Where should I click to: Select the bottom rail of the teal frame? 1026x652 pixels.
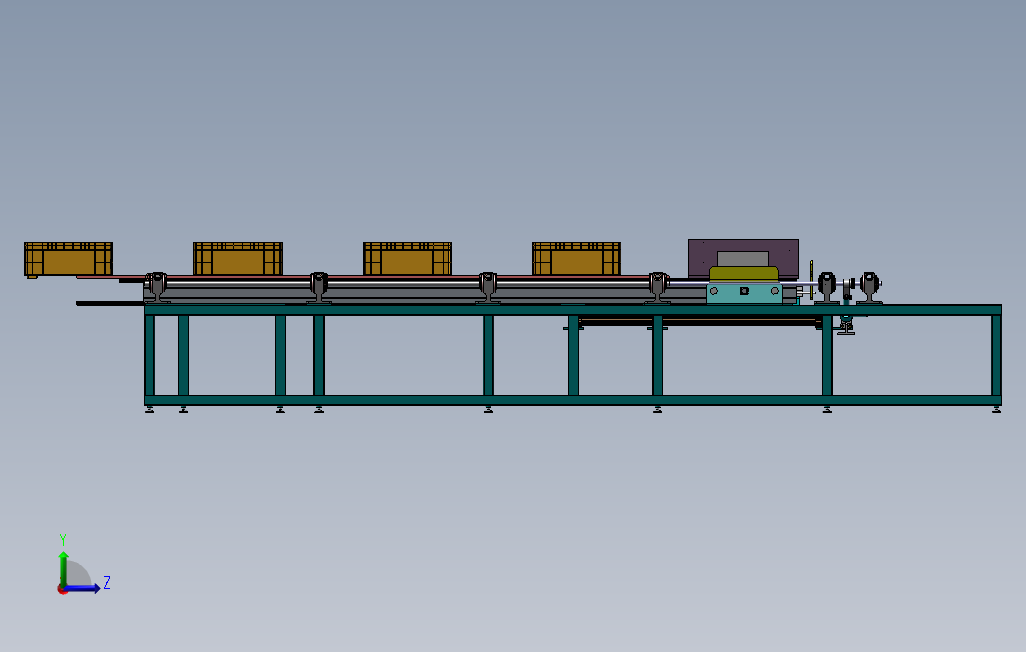coord(573,401)
